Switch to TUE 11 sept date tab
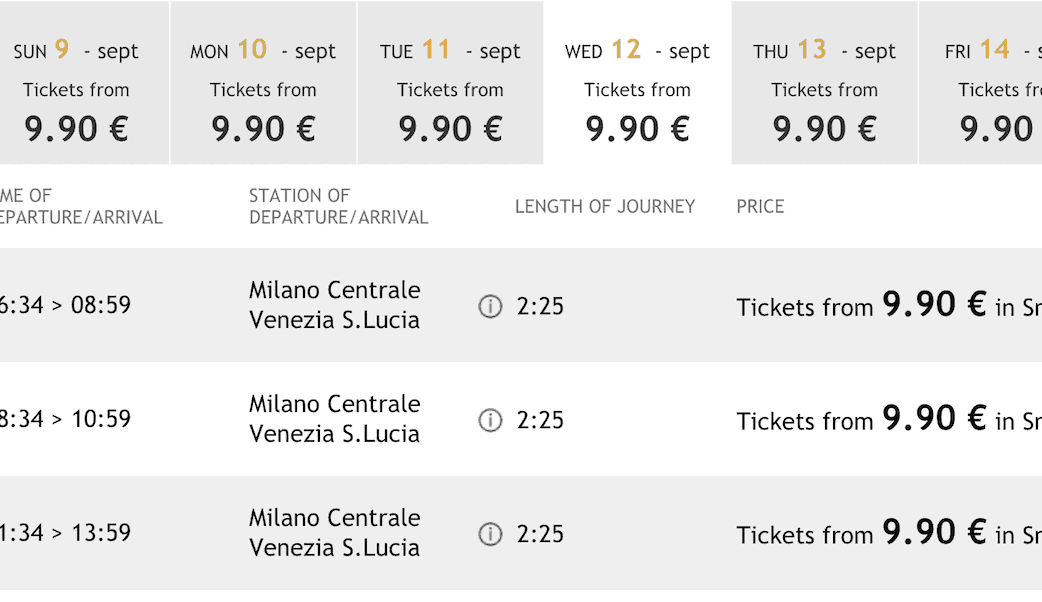Viewport: 1042px width, 602px height. 450,88
